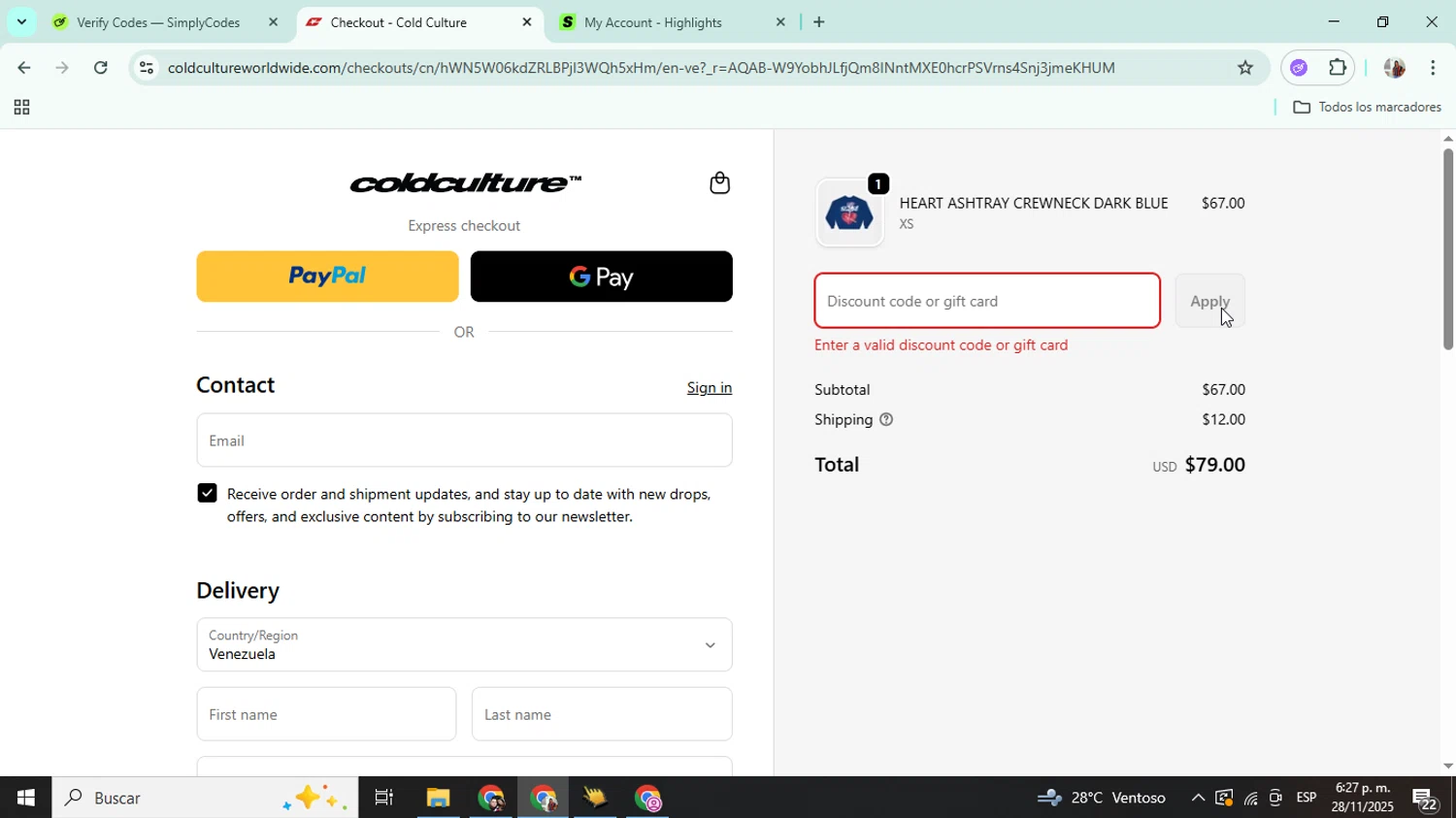Close the My Account - Highlights tab

(x=780, y=21)
